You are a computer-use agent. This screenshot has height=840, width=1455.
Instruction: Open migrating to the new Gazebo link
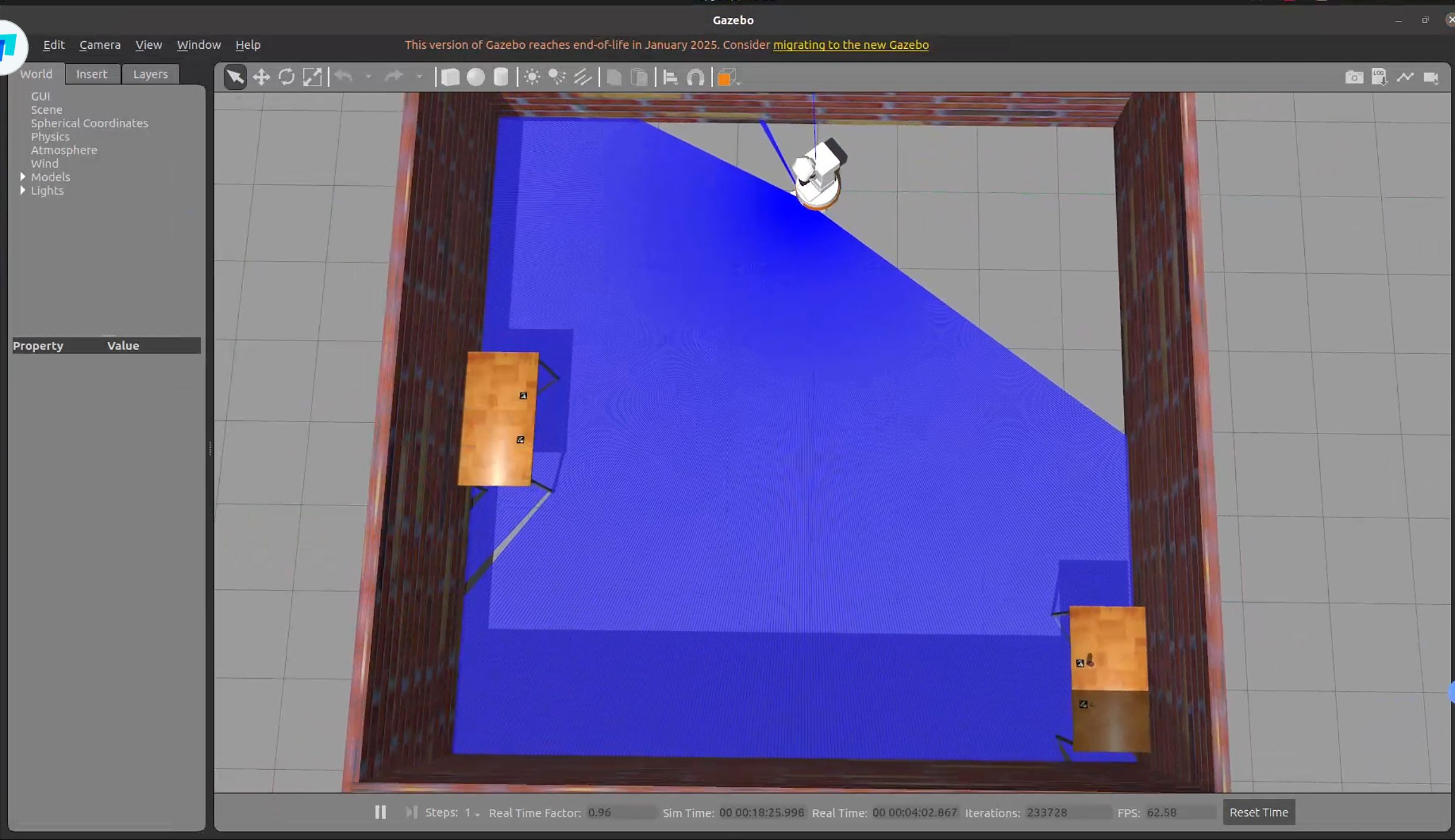[850, 45]
